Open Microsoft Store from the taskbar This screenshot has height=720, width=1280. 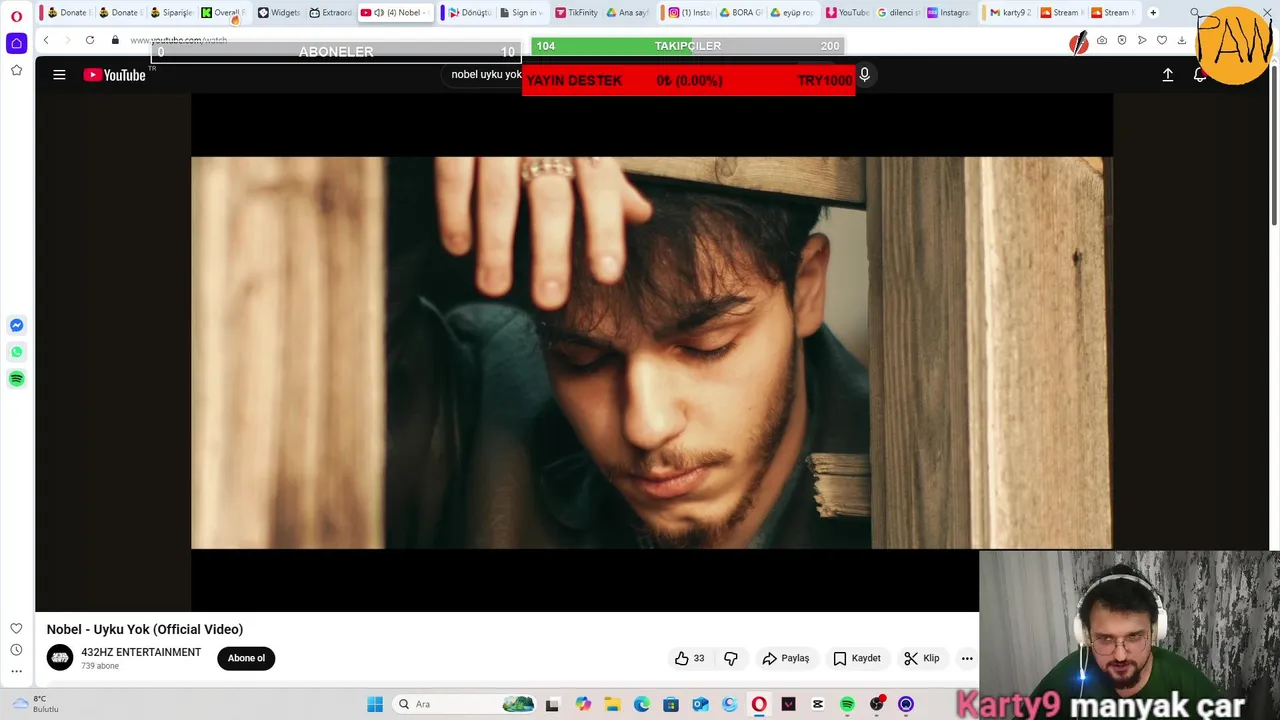(x=671, y=704)
